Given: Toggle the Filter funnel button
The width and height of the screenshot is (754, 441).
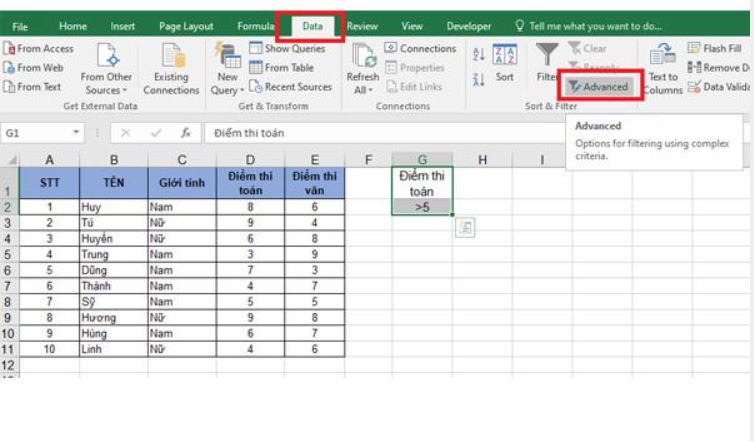Looking at the screenshot, I should click(547, 63).
